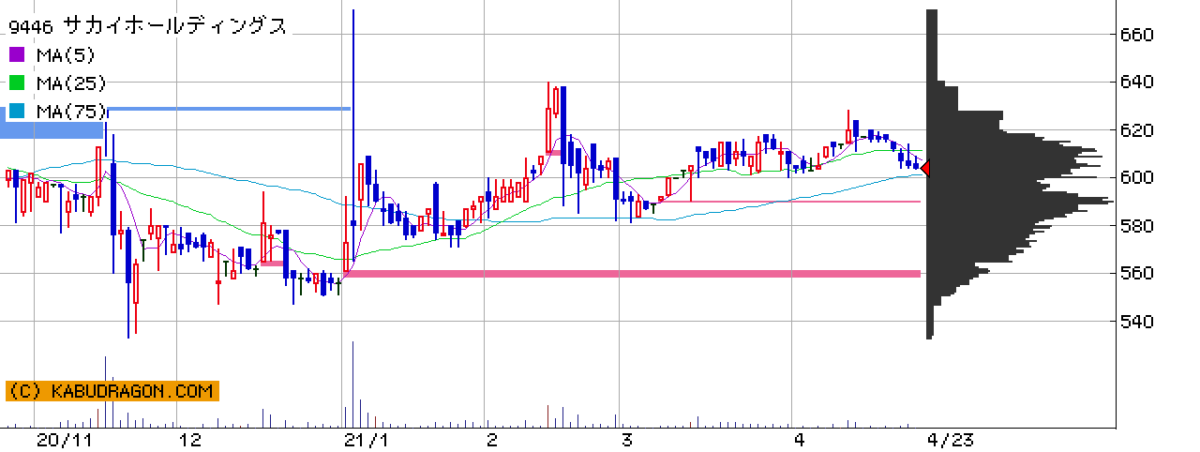Click the 3 month axis label
This screenshot has width=1200, height=452.
pos(627,440)
